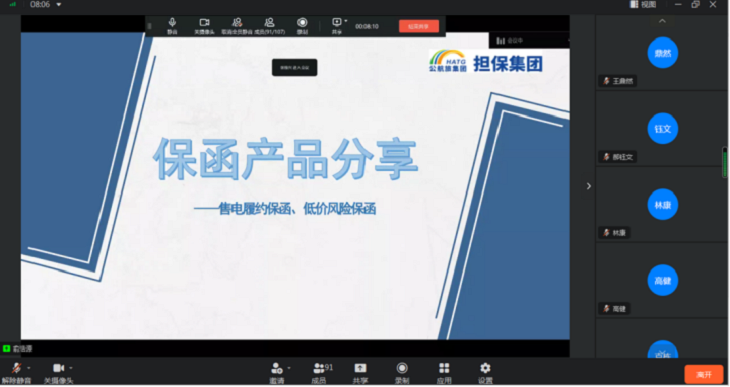Click 关摄像头 camera icon in the bottom bar

pos(59,368)
